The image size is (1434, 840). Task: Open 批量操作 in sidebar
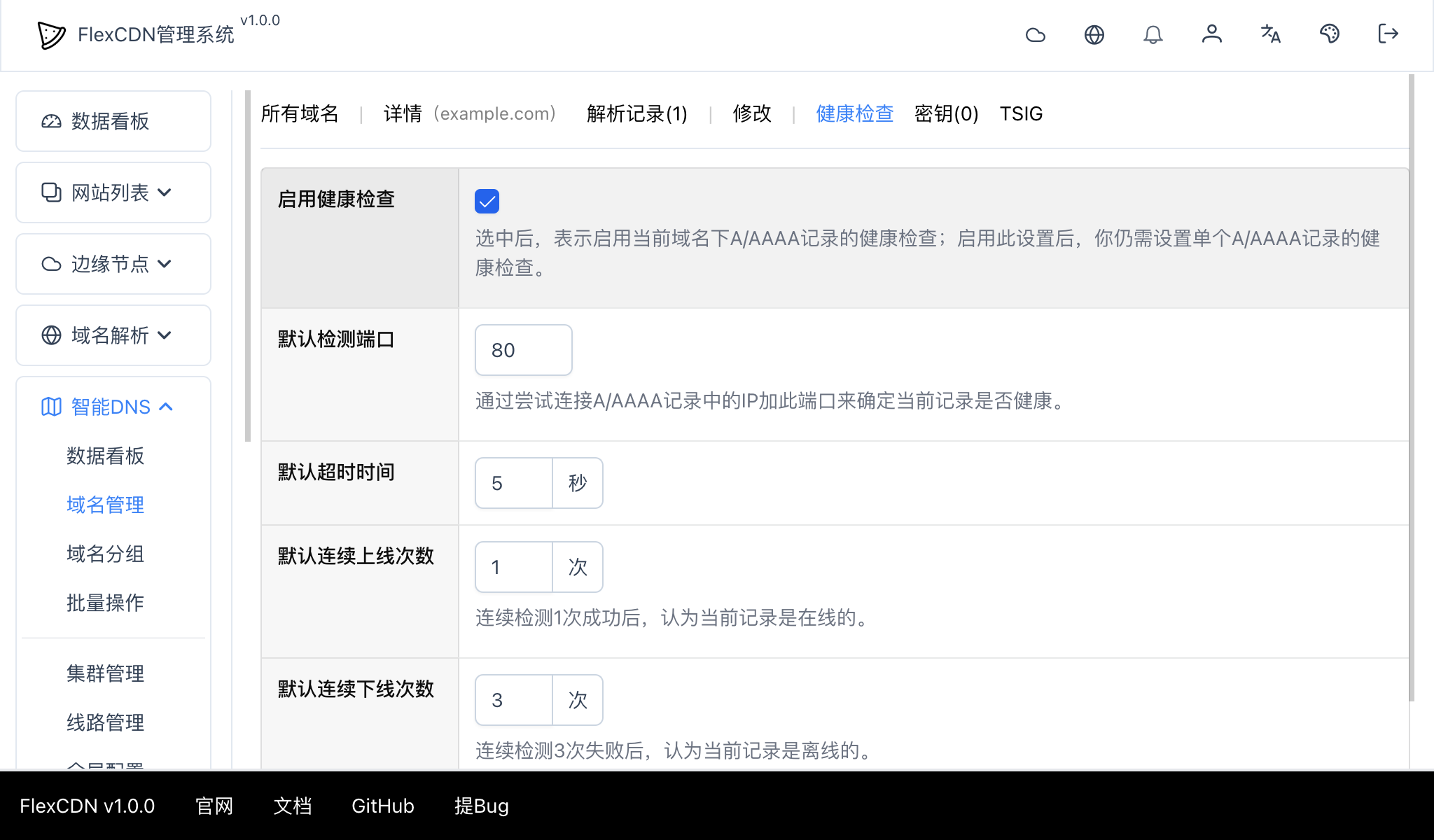(x=105, y=603)
